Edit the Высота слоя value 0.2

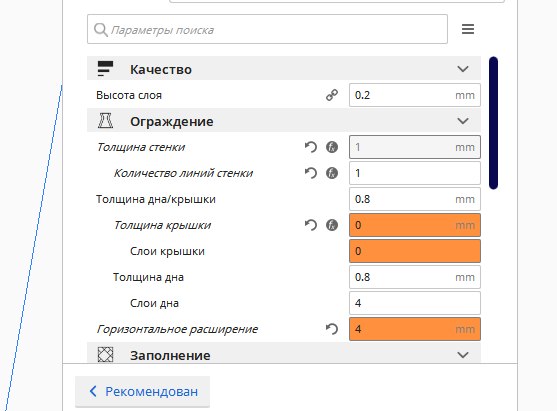(415, 95)
